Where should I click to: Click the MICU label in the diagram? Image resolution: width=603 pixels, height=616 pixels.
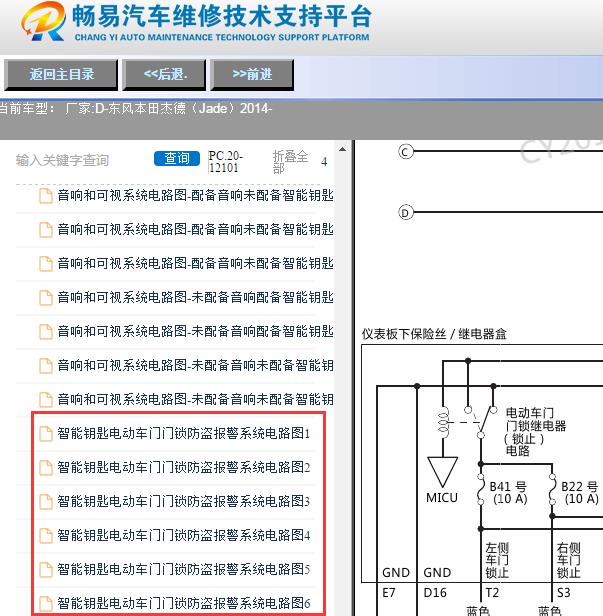pyautogui.click(x=442, y=498)
